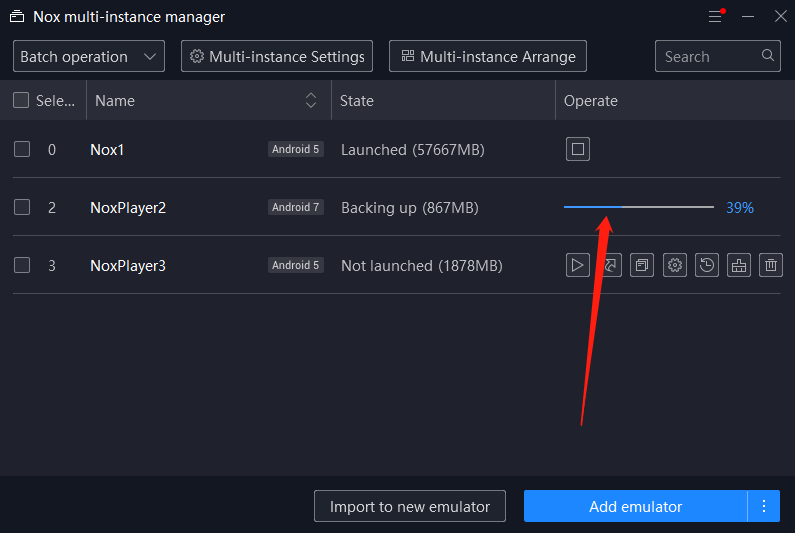
Task: Close the Nox multi-instance manager window
Action: [781, 16]
